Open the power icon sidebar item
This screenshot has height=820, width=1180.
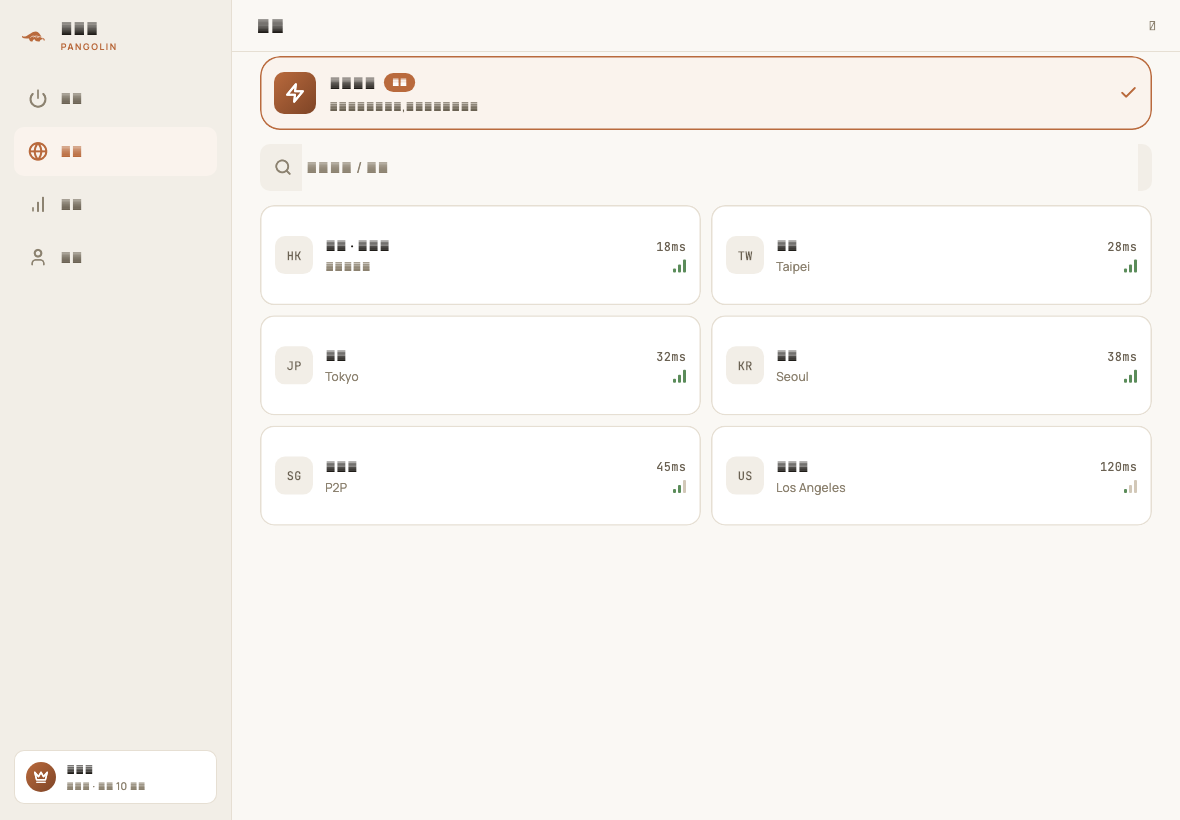[x=115, y=99]
